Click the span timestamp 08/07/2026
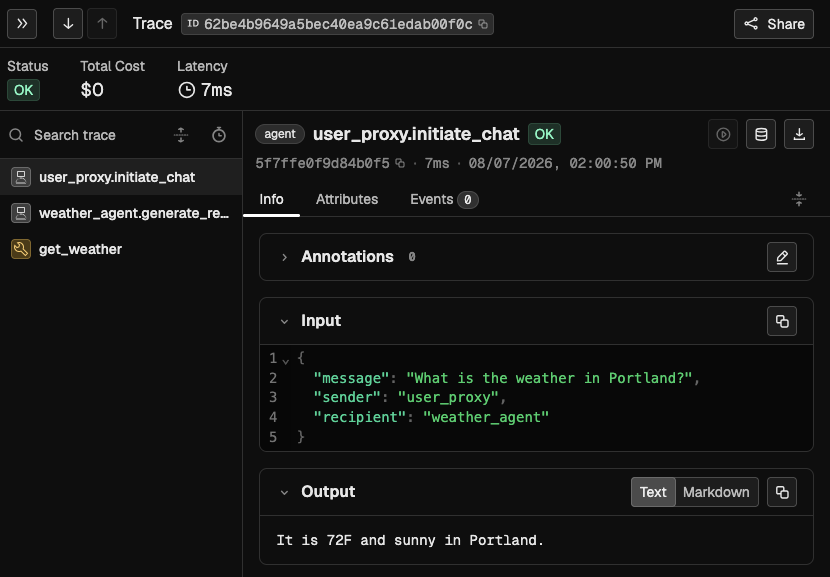 coord(565,164)
